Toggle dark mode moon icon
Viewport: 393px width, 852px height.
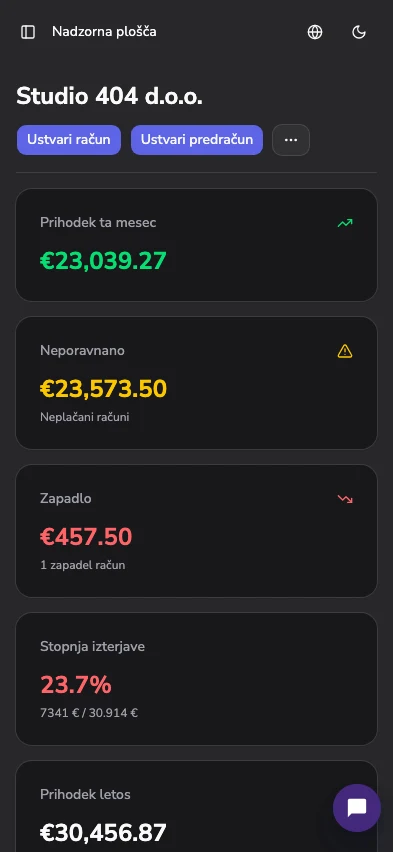(x=359, y=32)
